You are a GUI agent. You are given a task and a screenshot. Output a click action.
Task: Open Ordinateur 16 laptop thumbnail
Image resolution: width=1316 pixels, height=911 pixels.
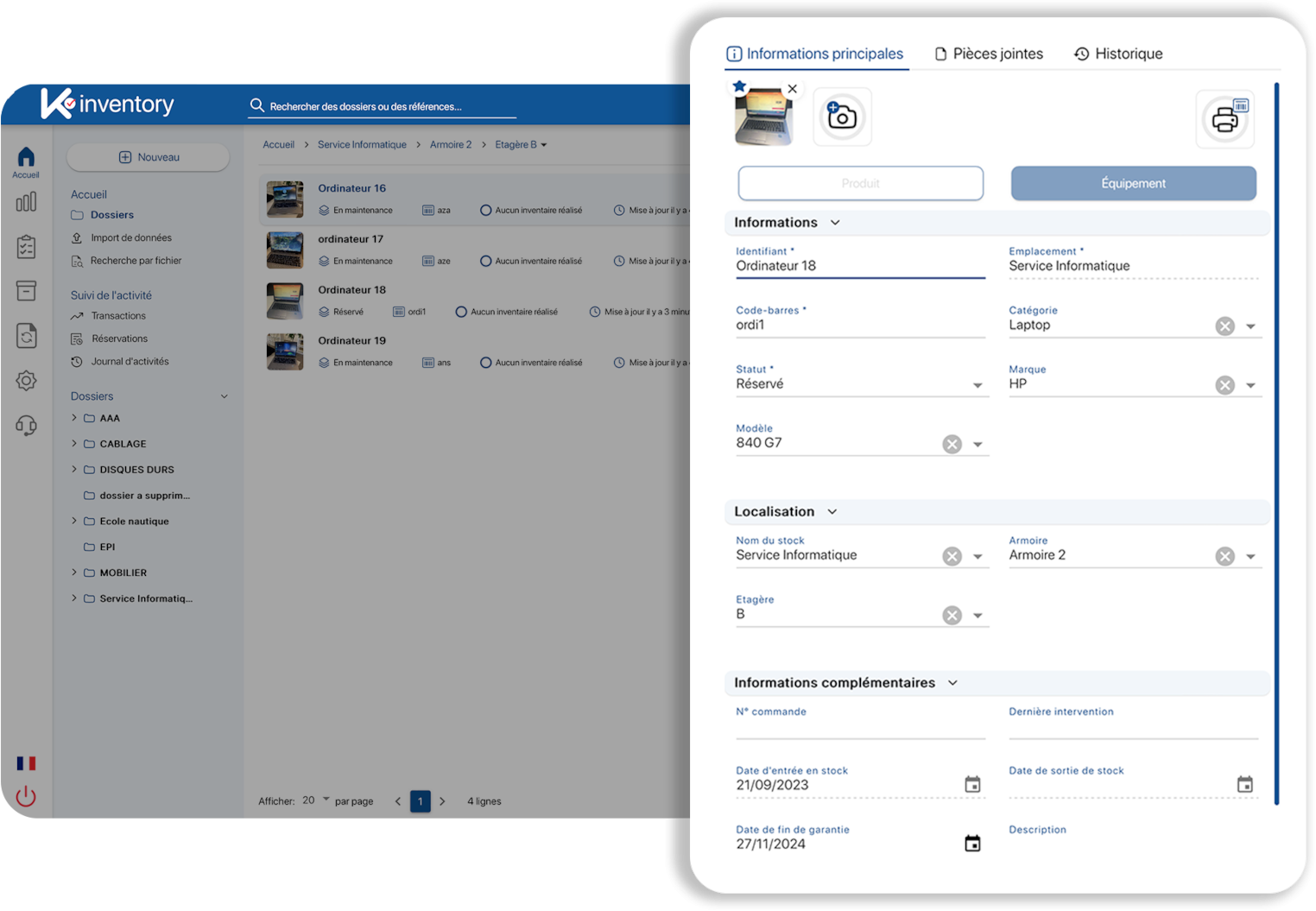pyautogui.click(x=285, y=199)
